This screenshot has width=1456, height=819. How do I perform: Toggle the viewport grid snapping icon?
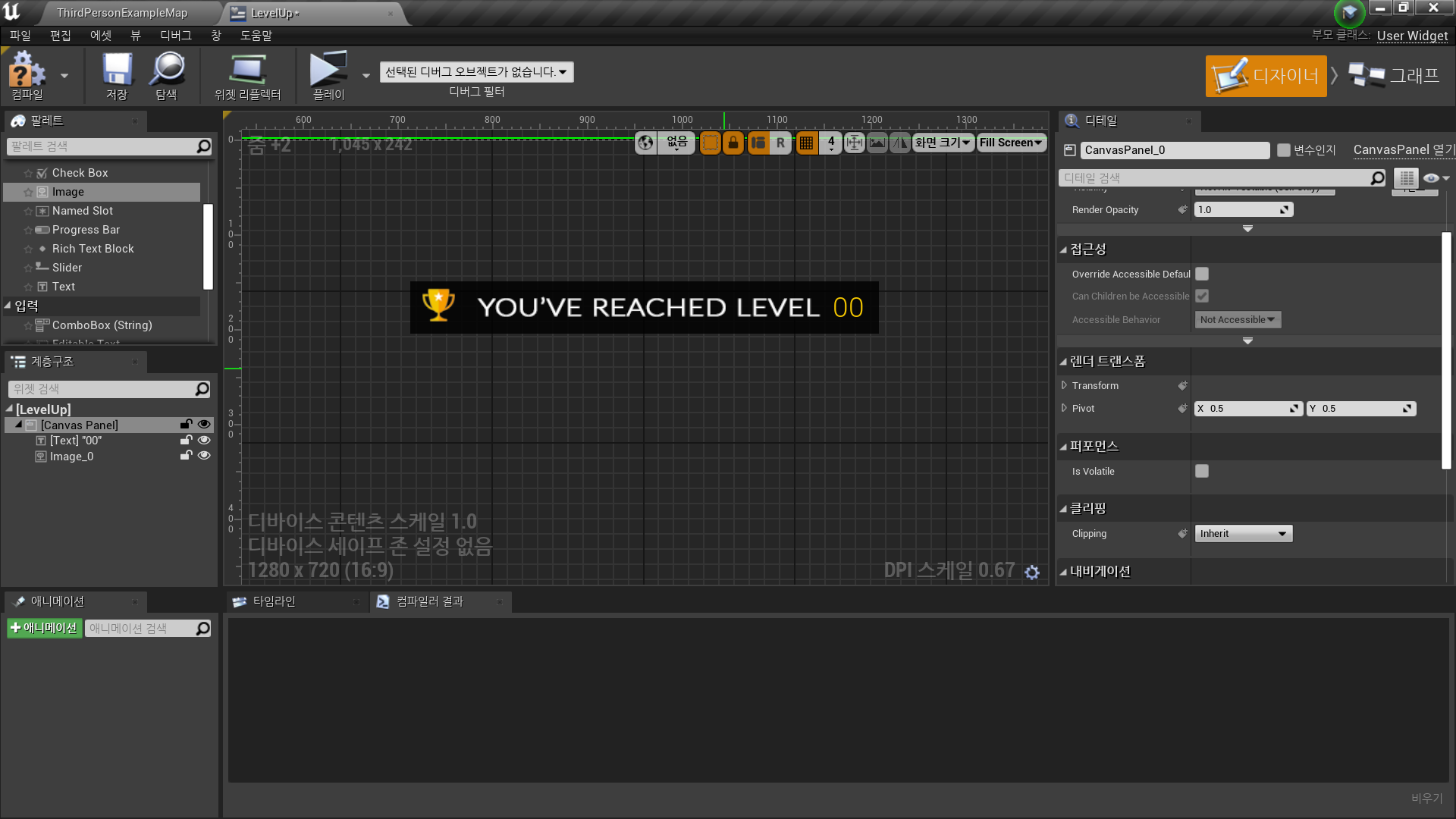(x=806, y=143)
